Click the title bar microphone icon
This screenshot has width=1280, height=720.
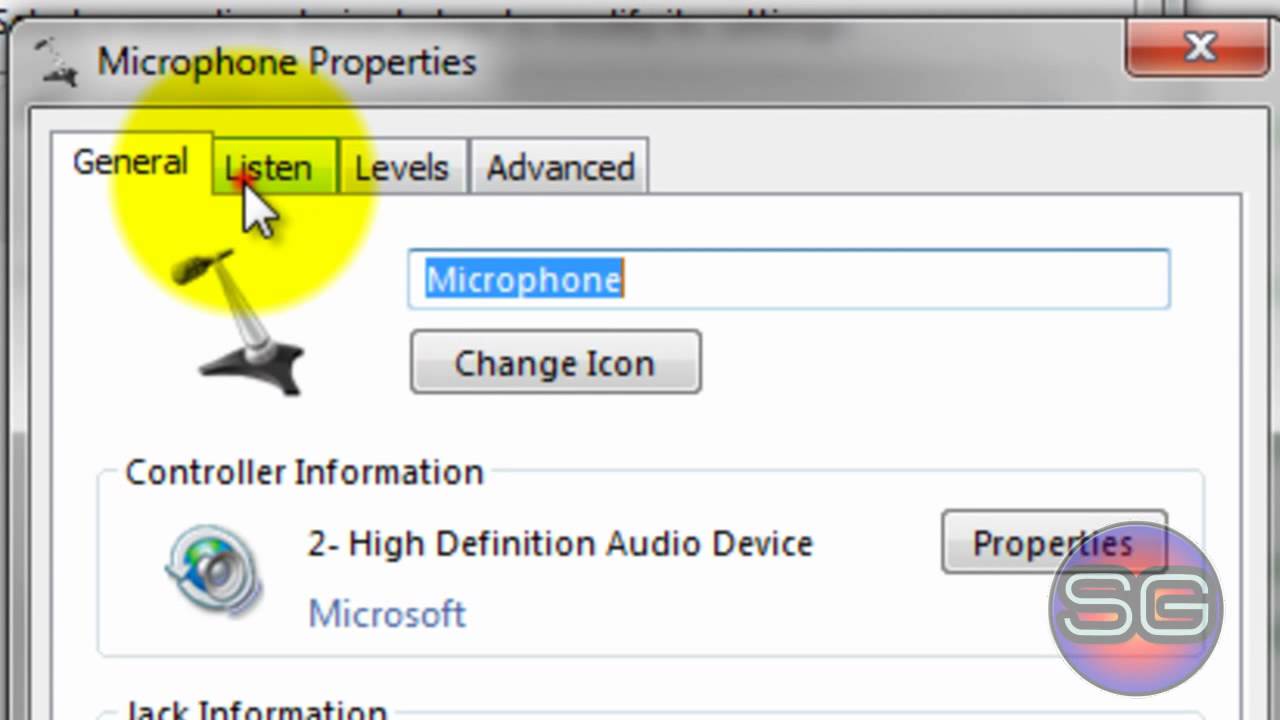click(x=57, y=60)
